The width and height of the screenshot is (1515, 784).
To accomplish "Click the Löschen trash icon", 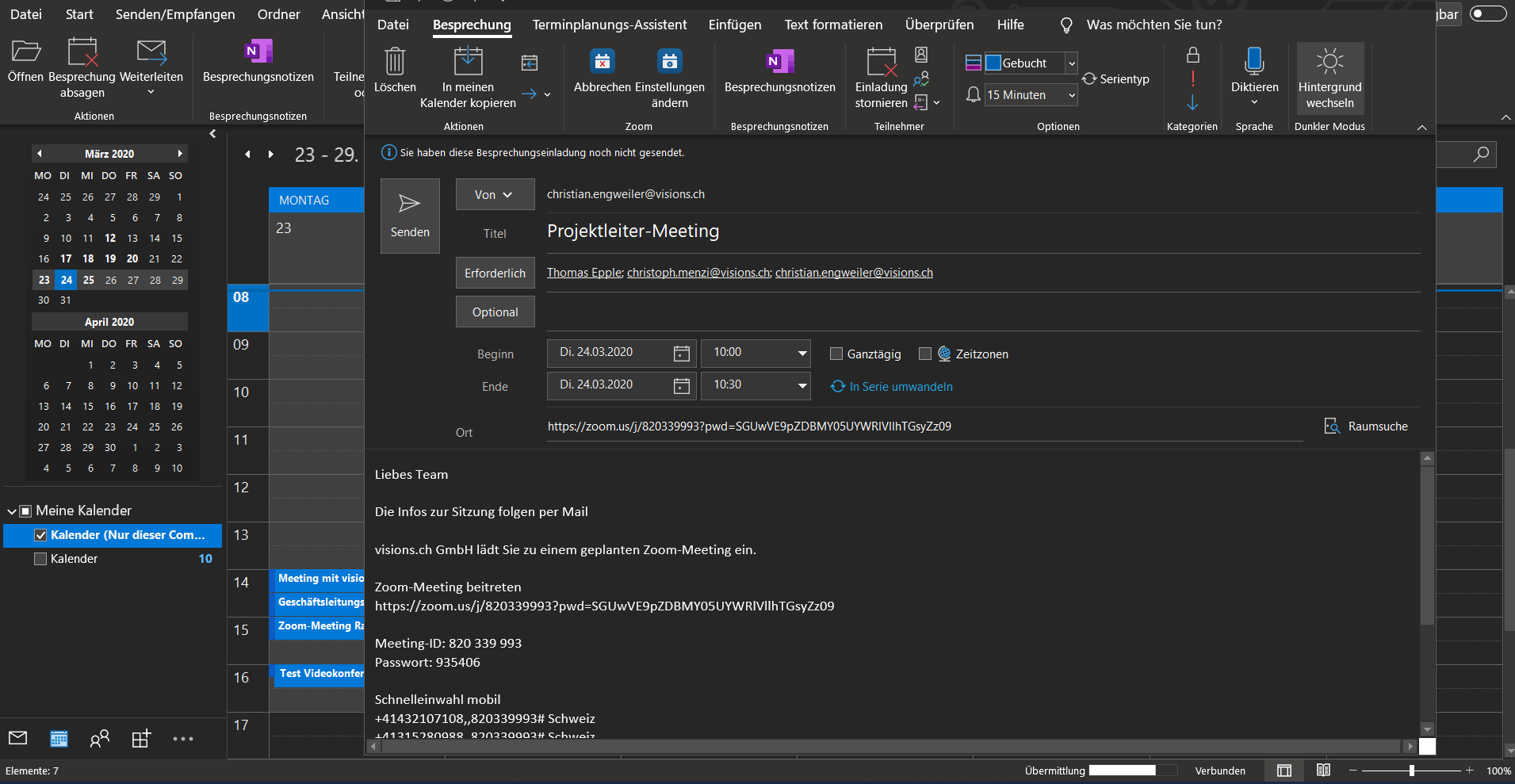I will pos(395,62).
